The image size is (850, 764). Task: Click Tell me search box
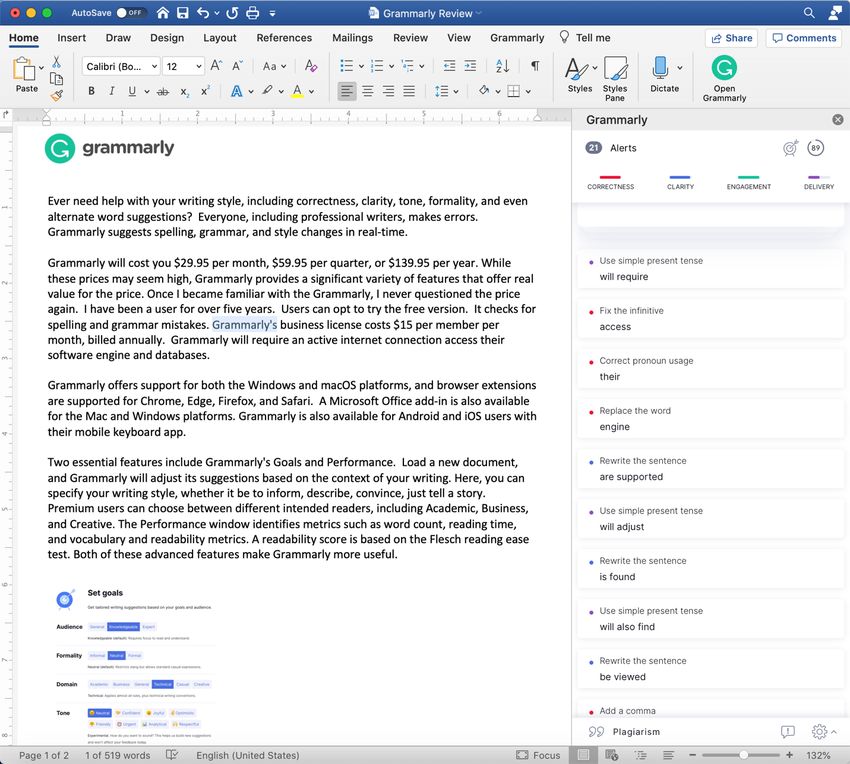click(x=585, y=37)
